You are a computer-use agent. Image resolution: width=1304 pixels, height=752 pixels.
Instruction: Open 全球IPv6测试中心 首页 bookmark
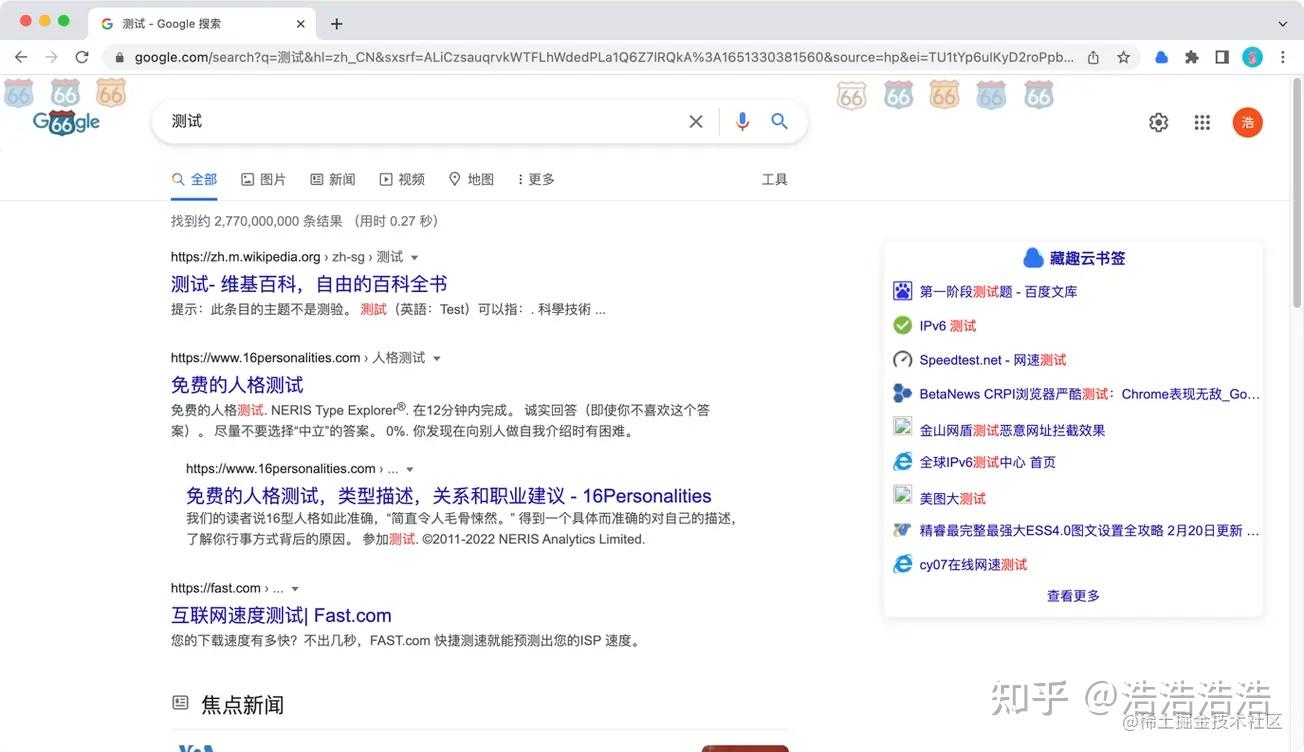point(988,462)
